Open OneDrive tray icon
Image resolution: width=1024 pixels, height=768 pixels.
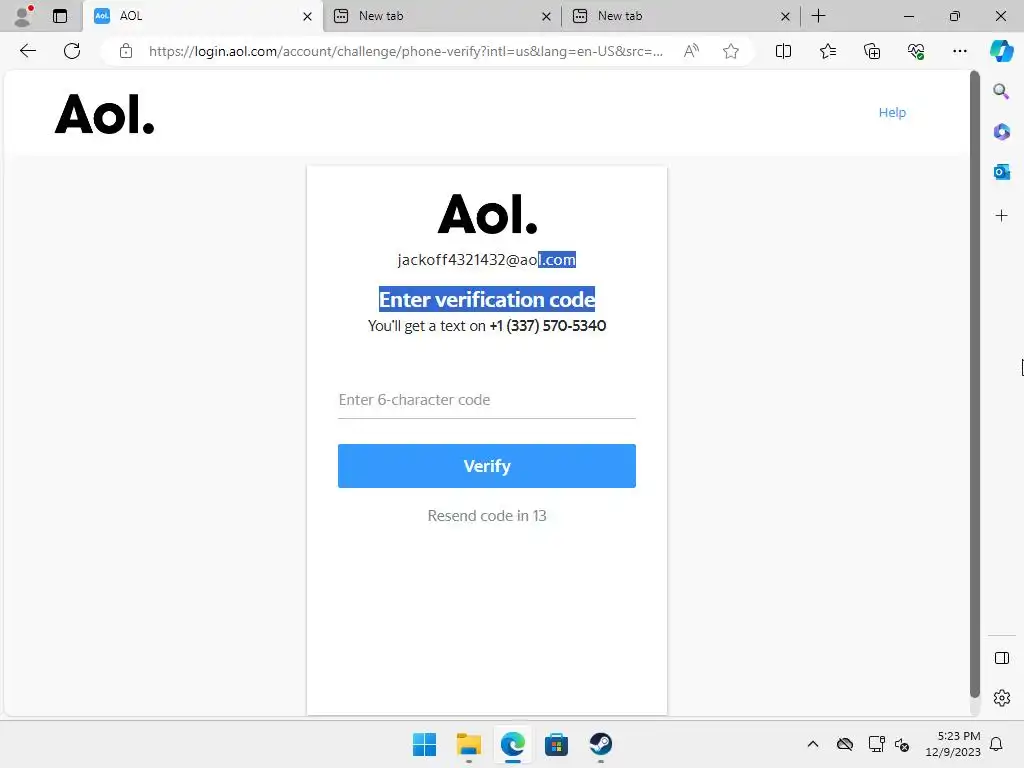point(845,744)
